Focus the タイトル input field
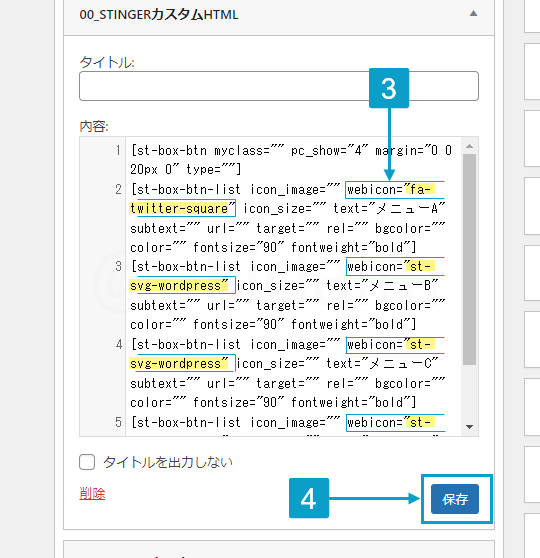The width and height of the screenshot is (540, 558). tap(279, 86)
